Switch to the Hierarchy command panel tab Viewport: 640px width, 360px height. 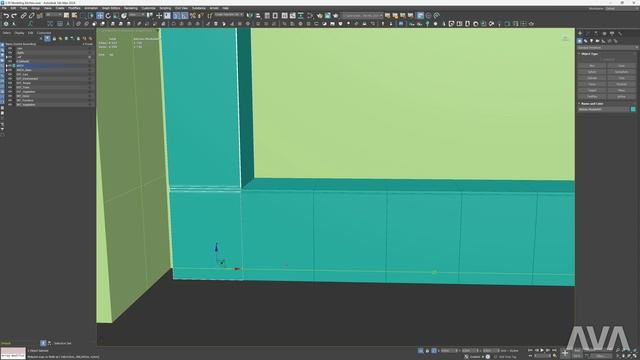click(x=596, y=33)
